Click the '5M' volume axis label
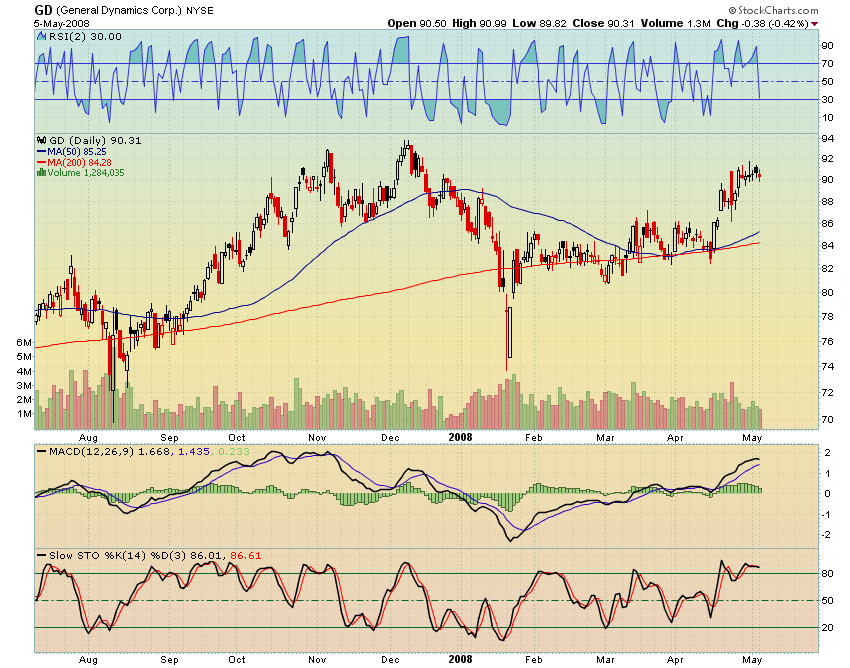 [24, 357]
